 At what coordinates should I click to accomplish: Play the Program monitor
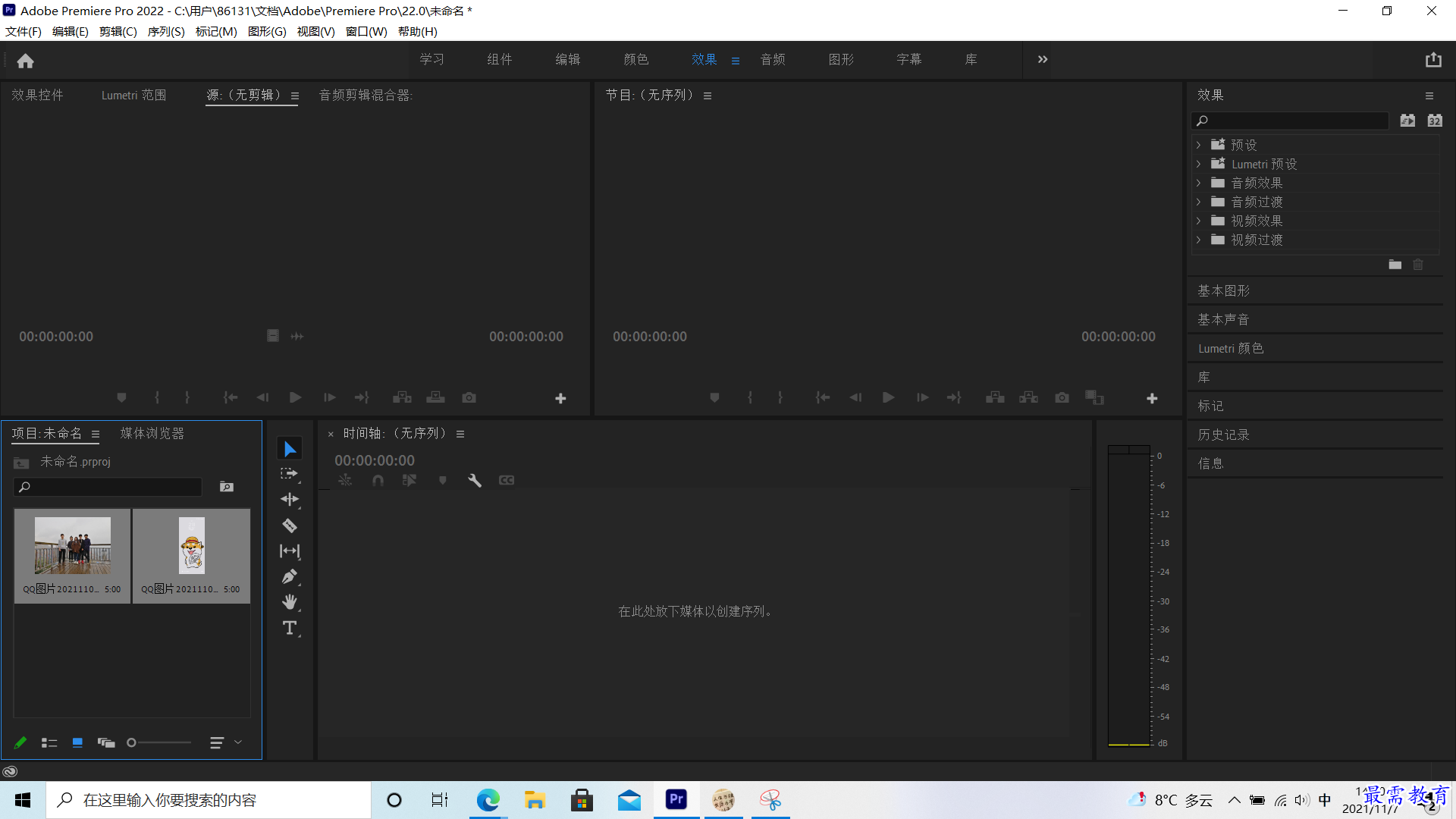tap(888, 397)
